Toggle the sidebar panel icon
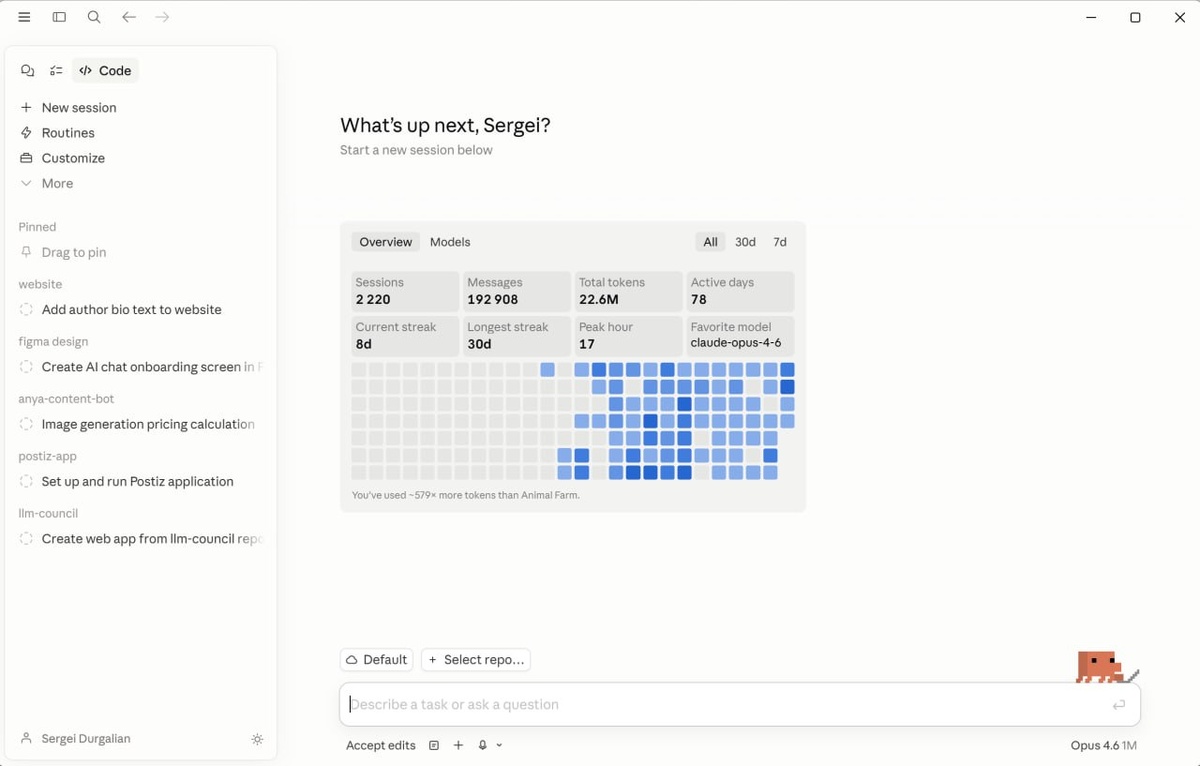This screenshot has height=766, width=1200. click(59, 17)
